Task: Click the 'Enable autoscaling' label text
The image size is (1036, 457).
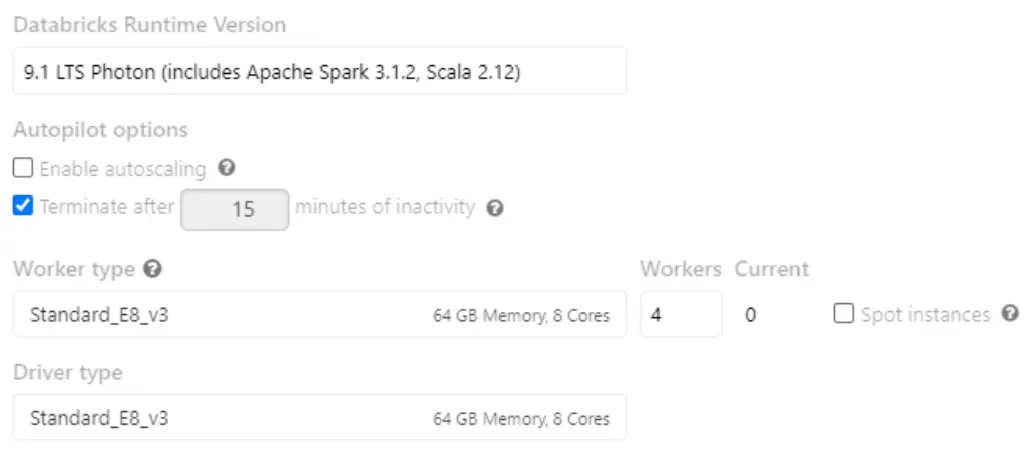Action: (x=123, y=169)
